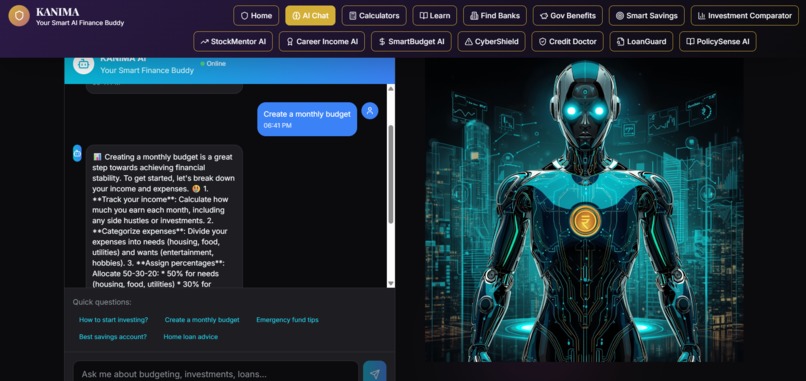
Task: Choose 'Create a monthly budget' quick question
Action: 202,320
